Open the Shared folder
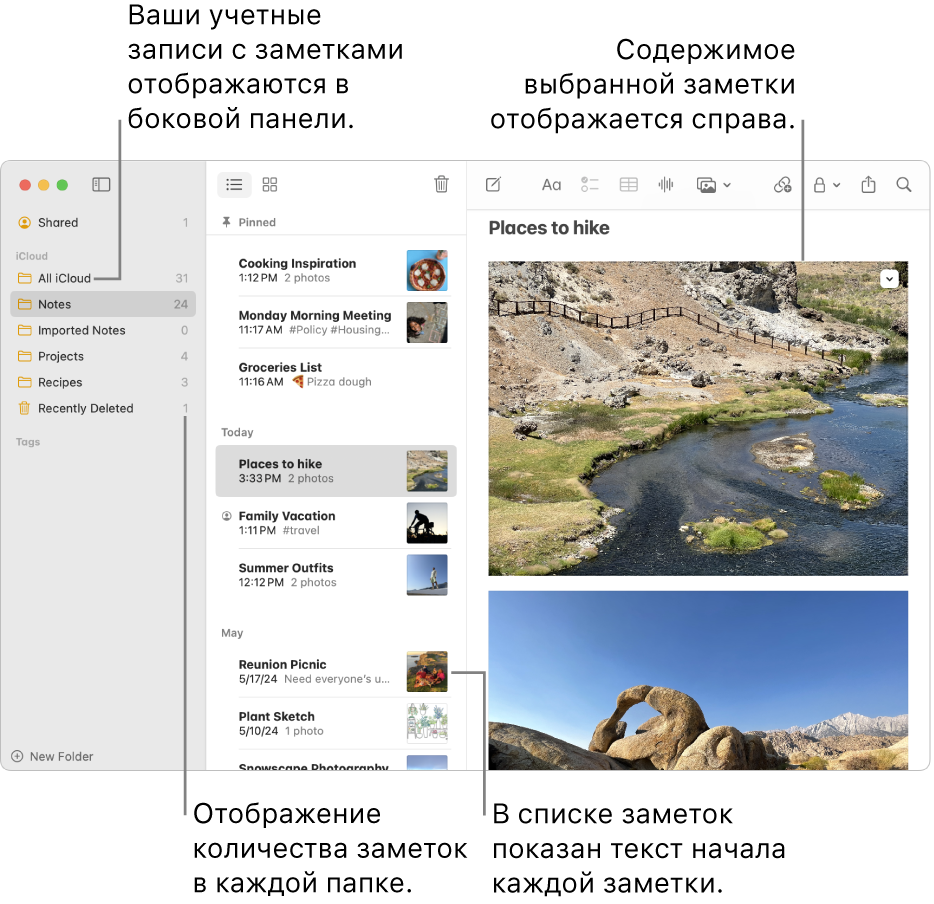The image size is (934, 904). click(x=103, y=223)
